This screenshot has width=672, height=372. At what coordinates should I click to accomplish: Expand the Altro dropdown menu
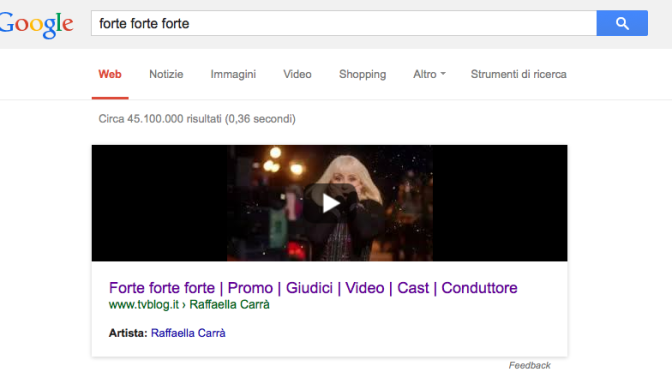coord(429,74)
